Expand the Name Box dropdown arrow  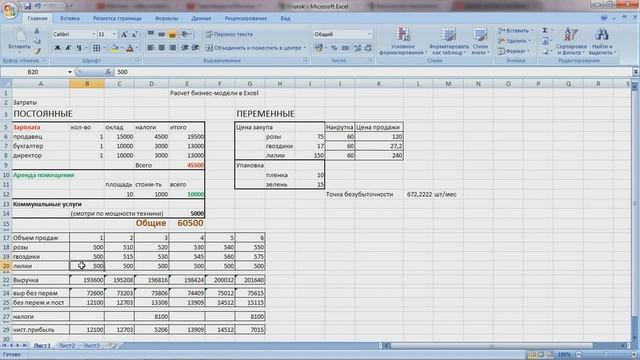70,72
